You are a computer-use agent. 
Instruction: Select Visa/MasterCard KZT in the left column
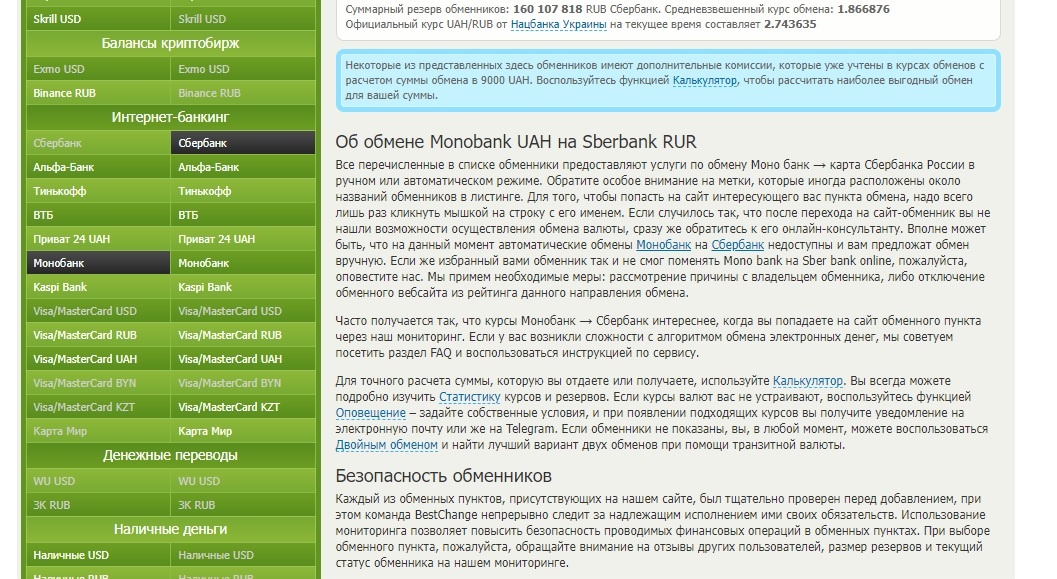pos(98,407)
